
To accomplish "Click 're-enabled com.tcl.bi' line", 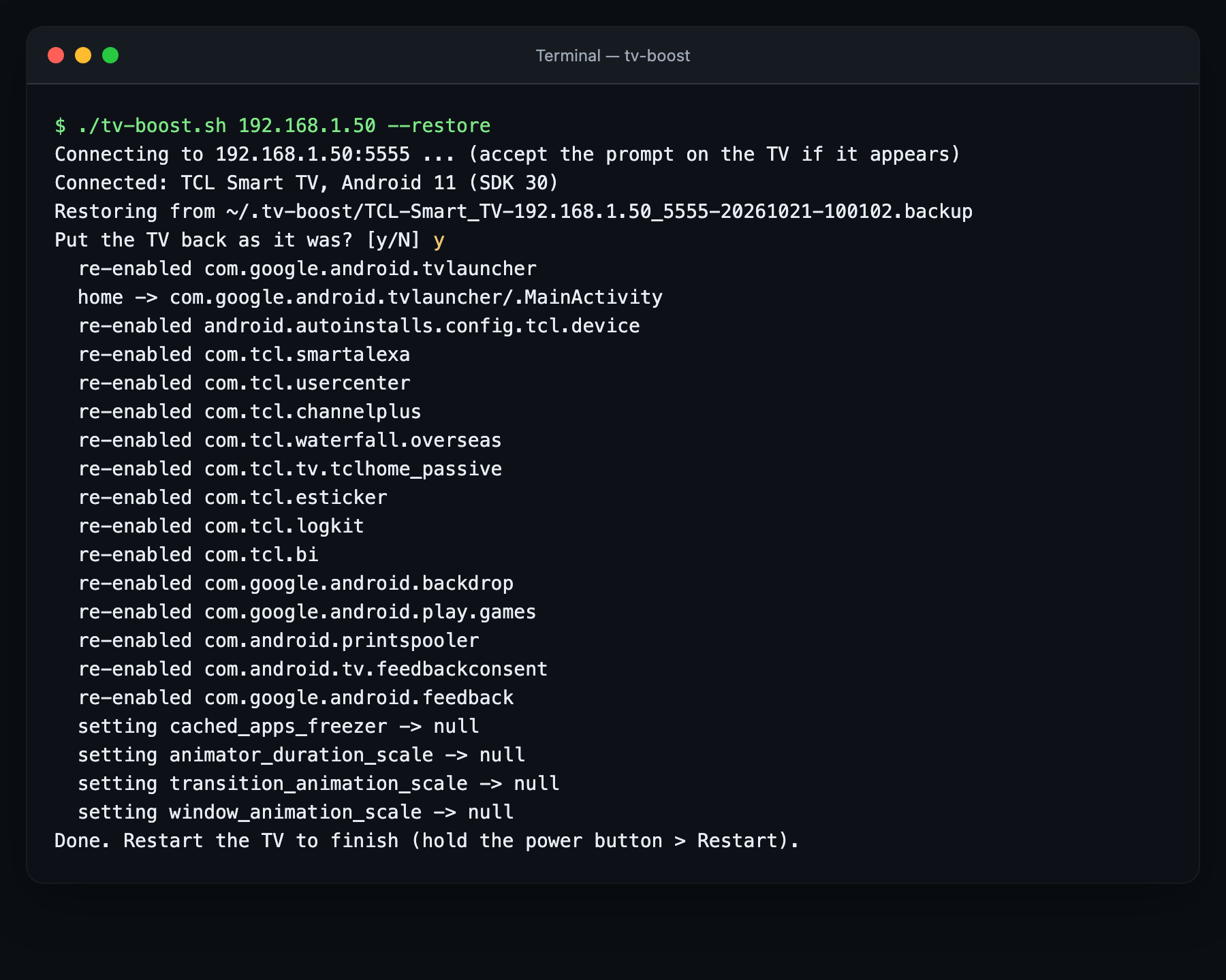I will coord(198,555).
